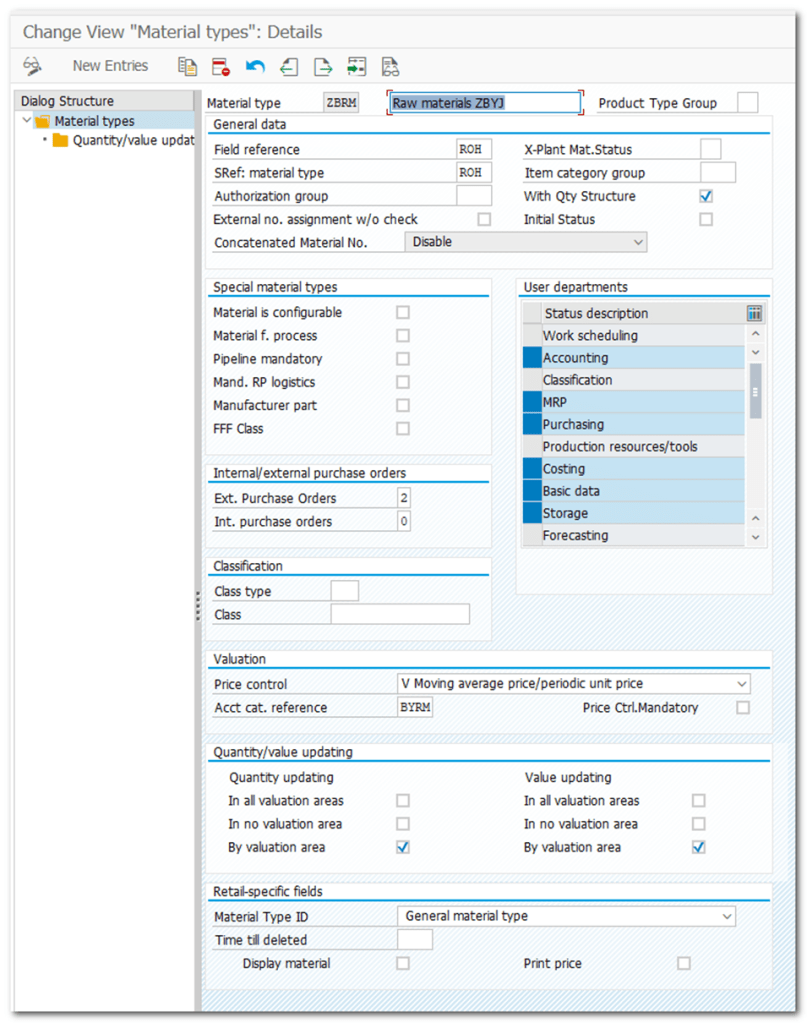Collapse the Material types tree node
This screenshot has width=807, height=1023.
click(27, 121)
